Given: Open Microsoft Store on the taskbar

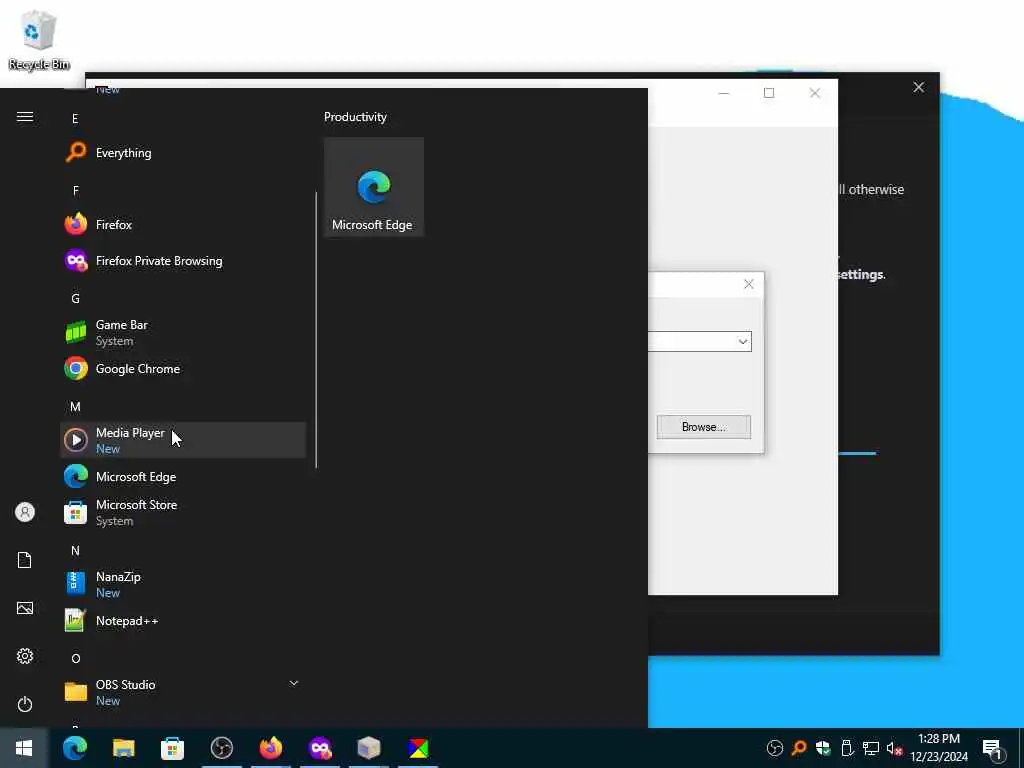Looking at the screenshot, I should [172, 748].
